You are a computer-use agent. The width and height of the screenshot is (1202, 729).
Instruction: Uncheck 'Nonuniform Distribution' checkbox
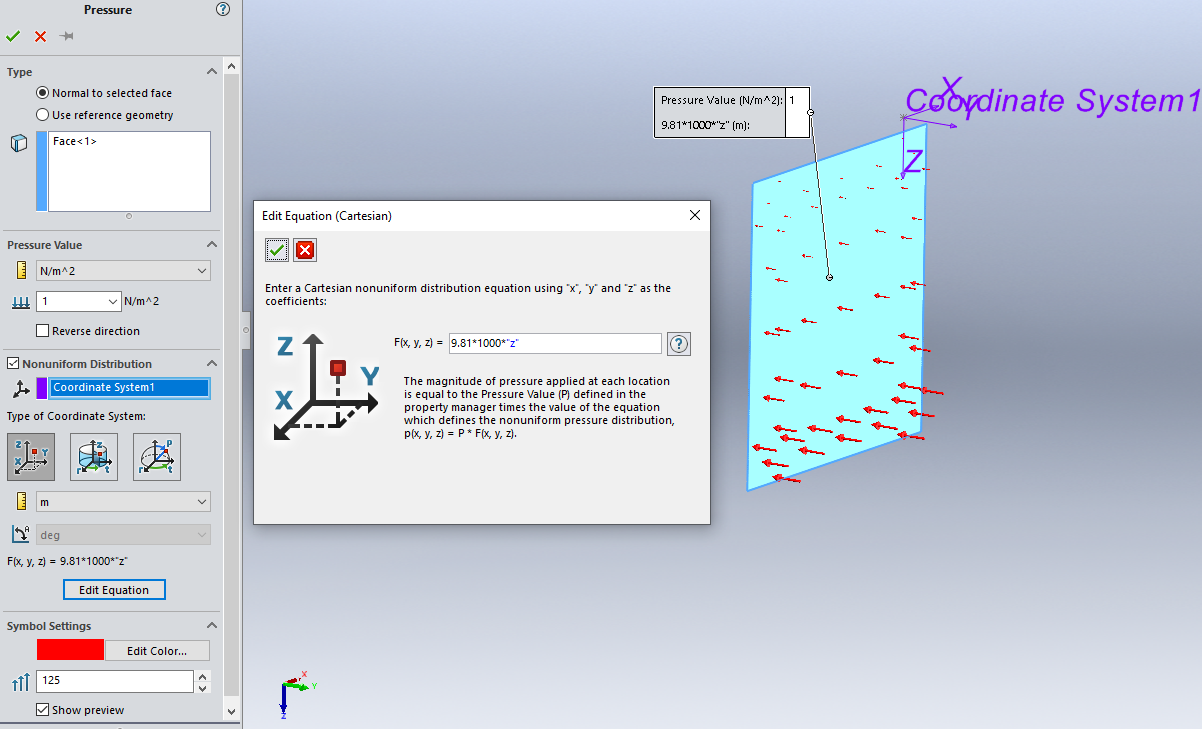coord(13,364)
